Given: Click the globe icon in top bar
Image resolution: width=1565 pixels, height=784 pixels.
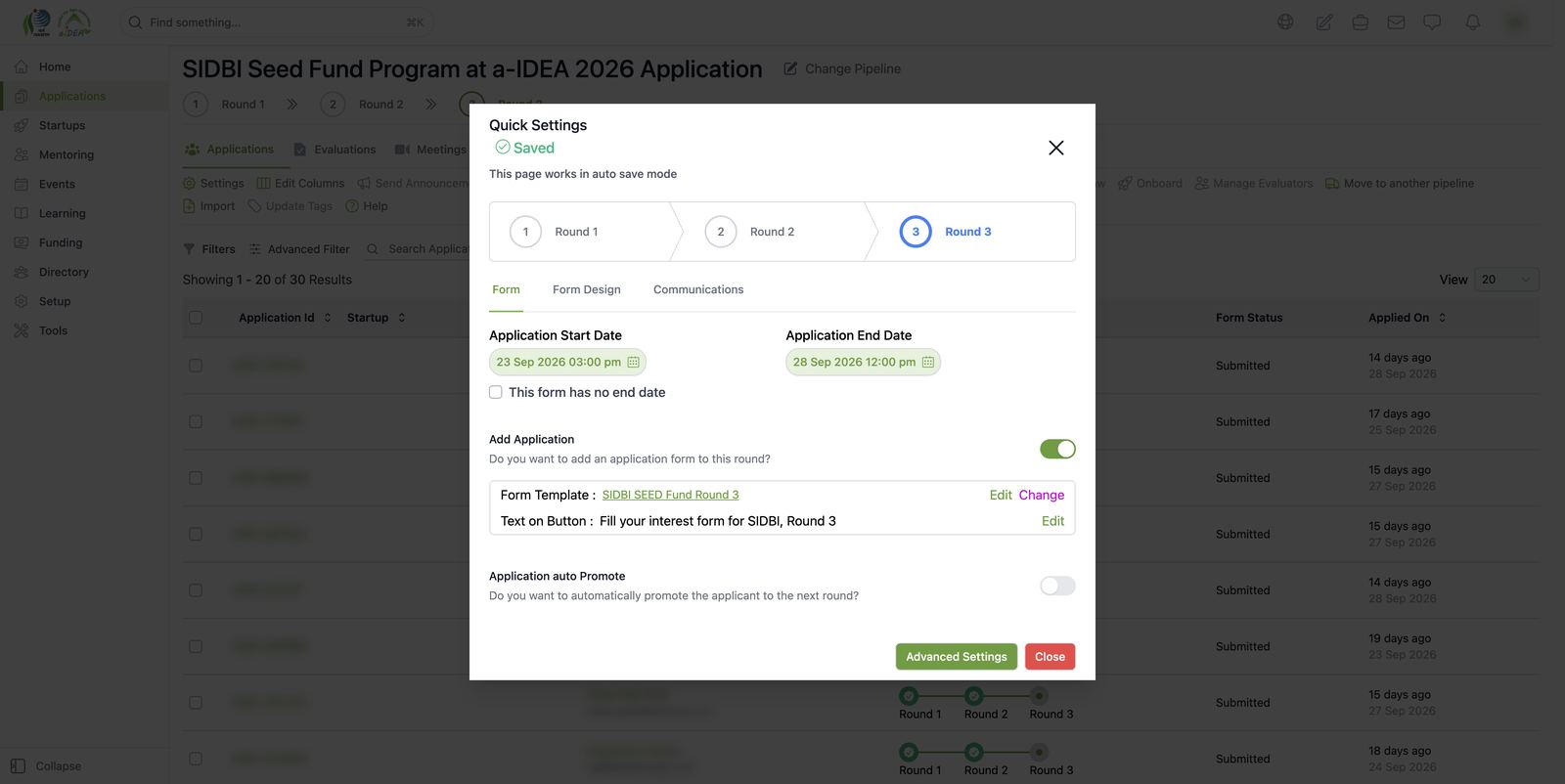Looking at the screenshot, I should coord(1285,22).
